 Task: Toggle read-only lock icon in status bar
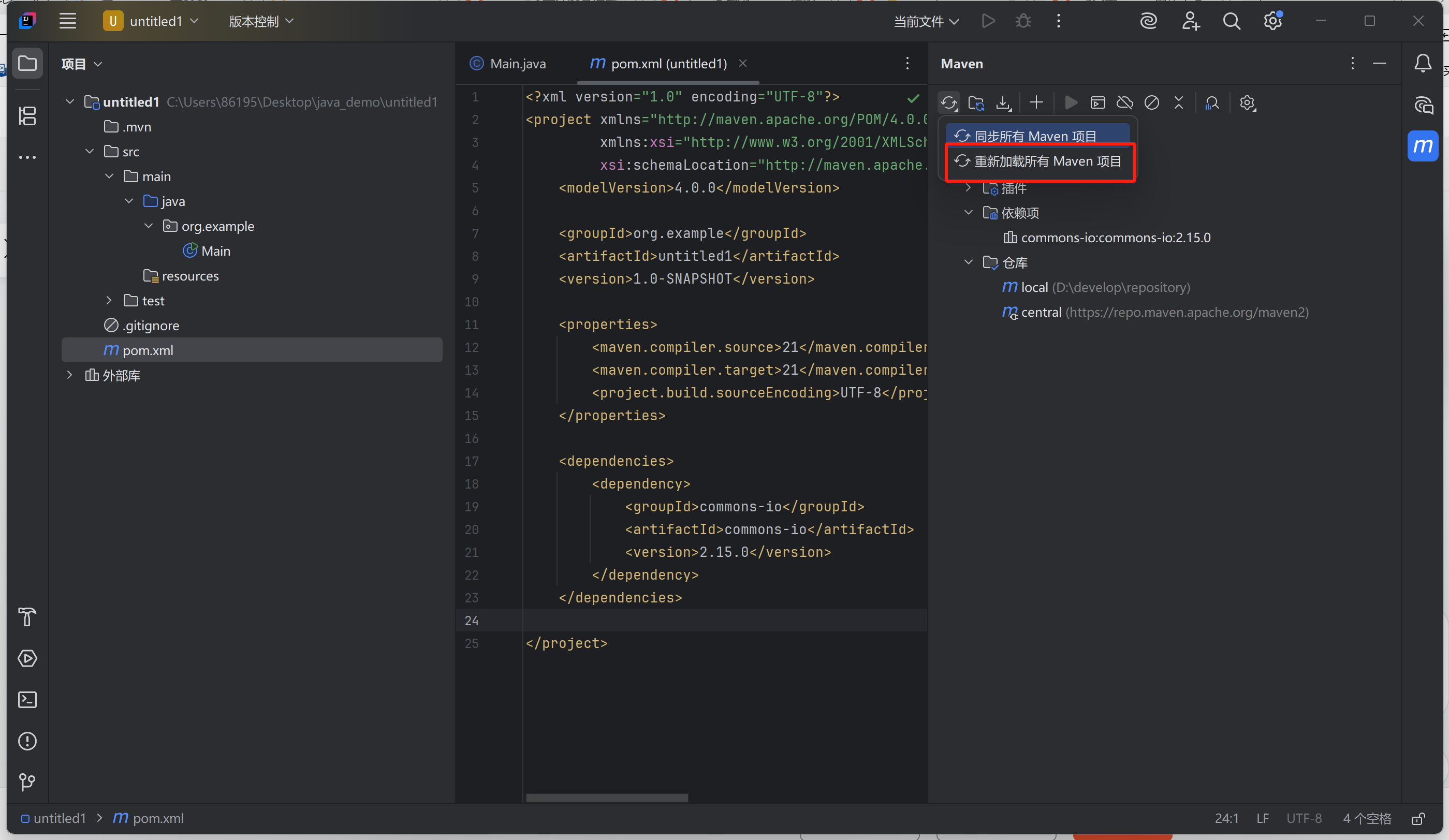1417,818
